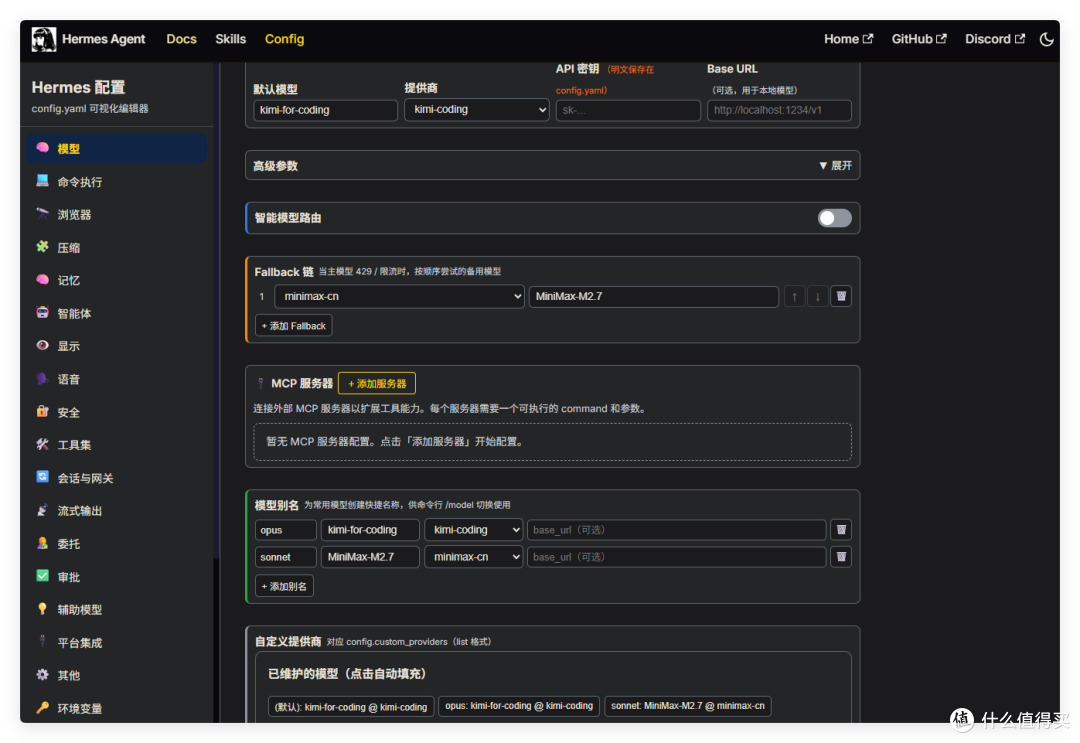Click the Base URL localhost input field
Image resolution: width=1080 pixels, height=743 pixels.
click(x=779, y=110)
